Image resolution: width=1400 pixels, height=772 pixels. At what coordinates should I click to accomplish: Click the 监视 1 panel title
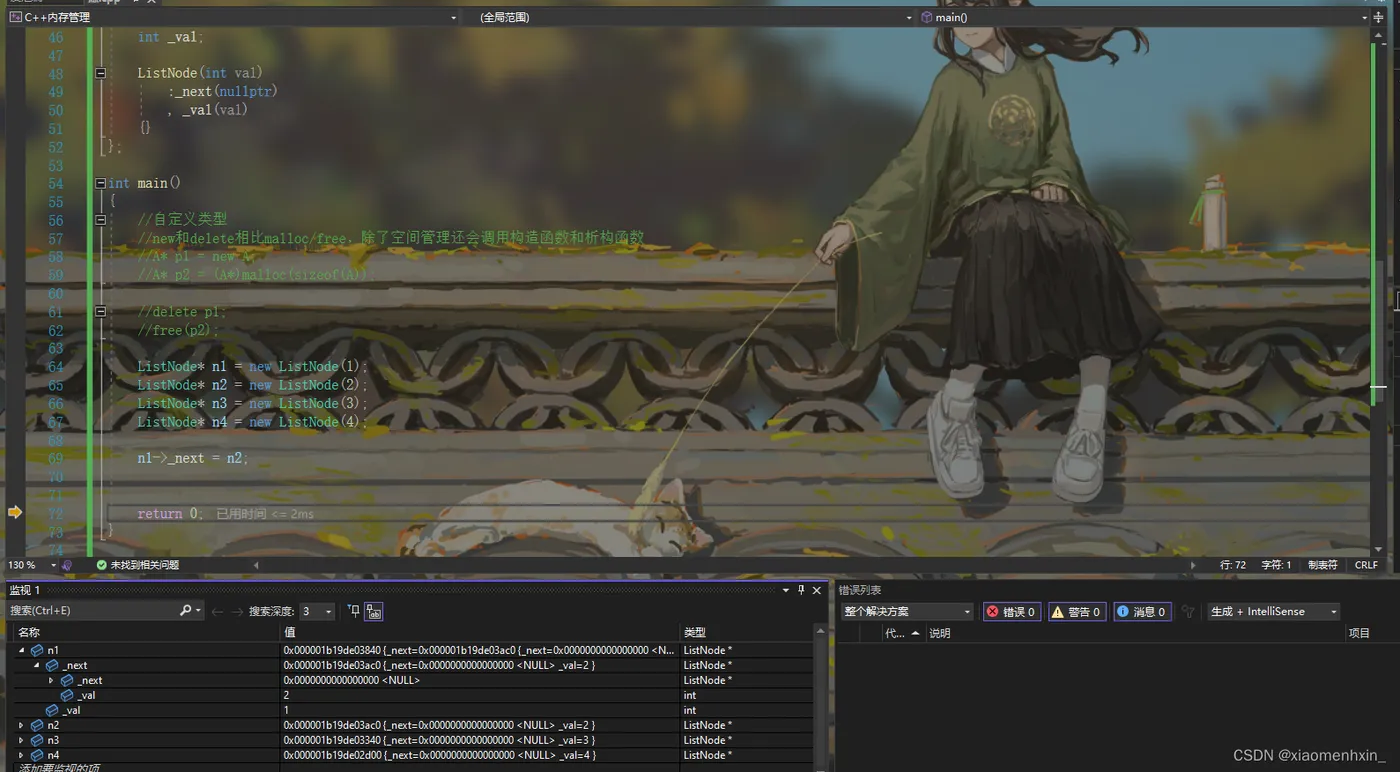point(24,591)
